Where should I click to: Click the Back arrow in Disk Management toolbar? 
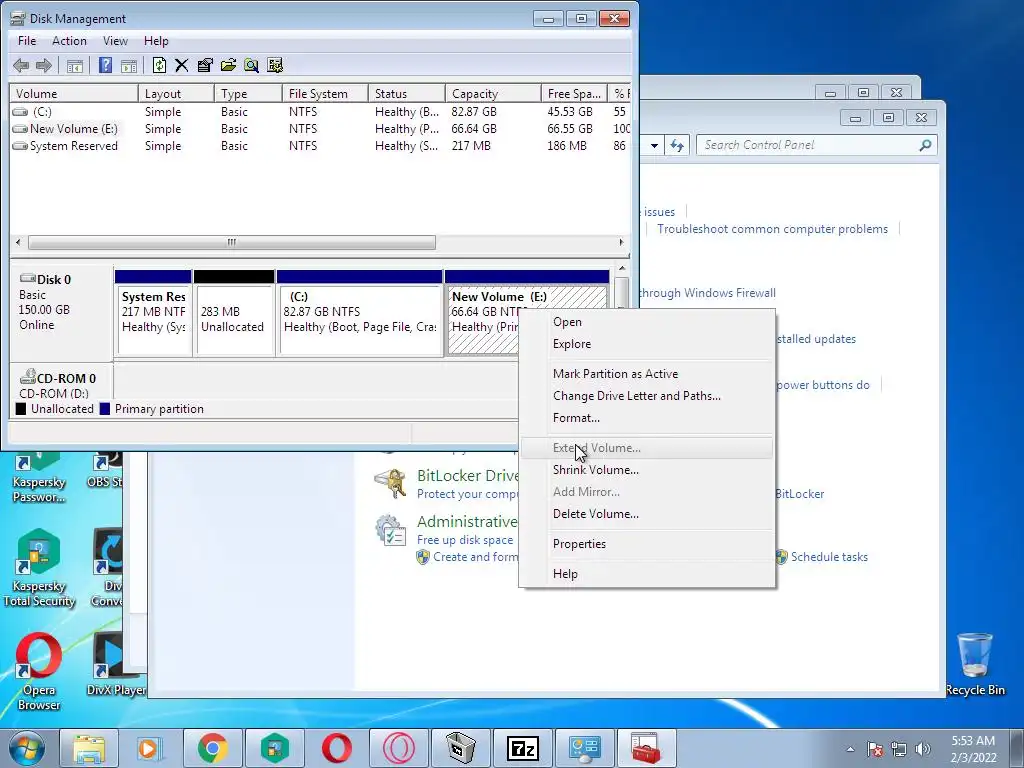pos(21,65)
